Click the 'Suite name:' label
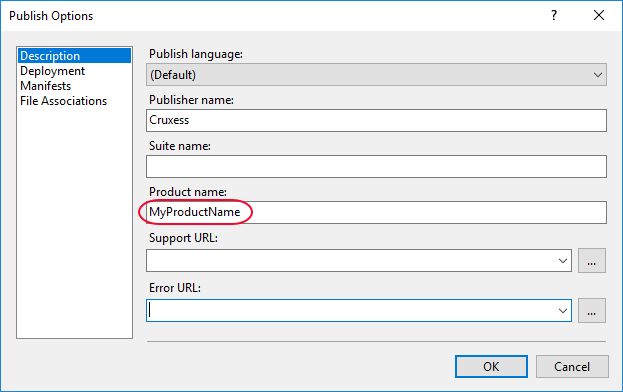Screen dimensions: 623x392 [180, 146]
